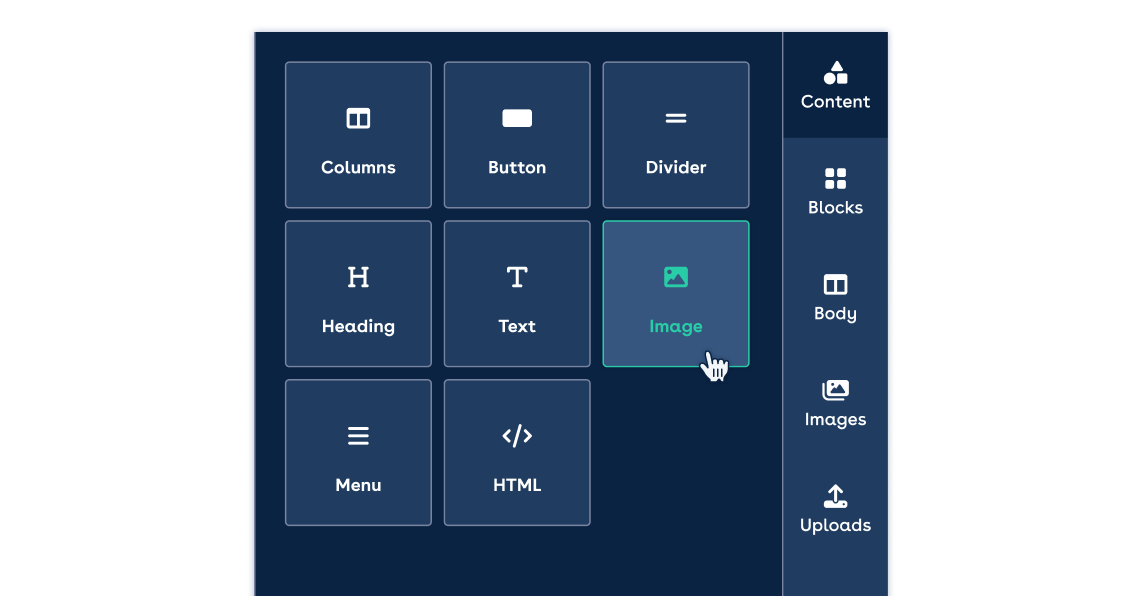Switch to the Uploads tab label

point(835,526)
